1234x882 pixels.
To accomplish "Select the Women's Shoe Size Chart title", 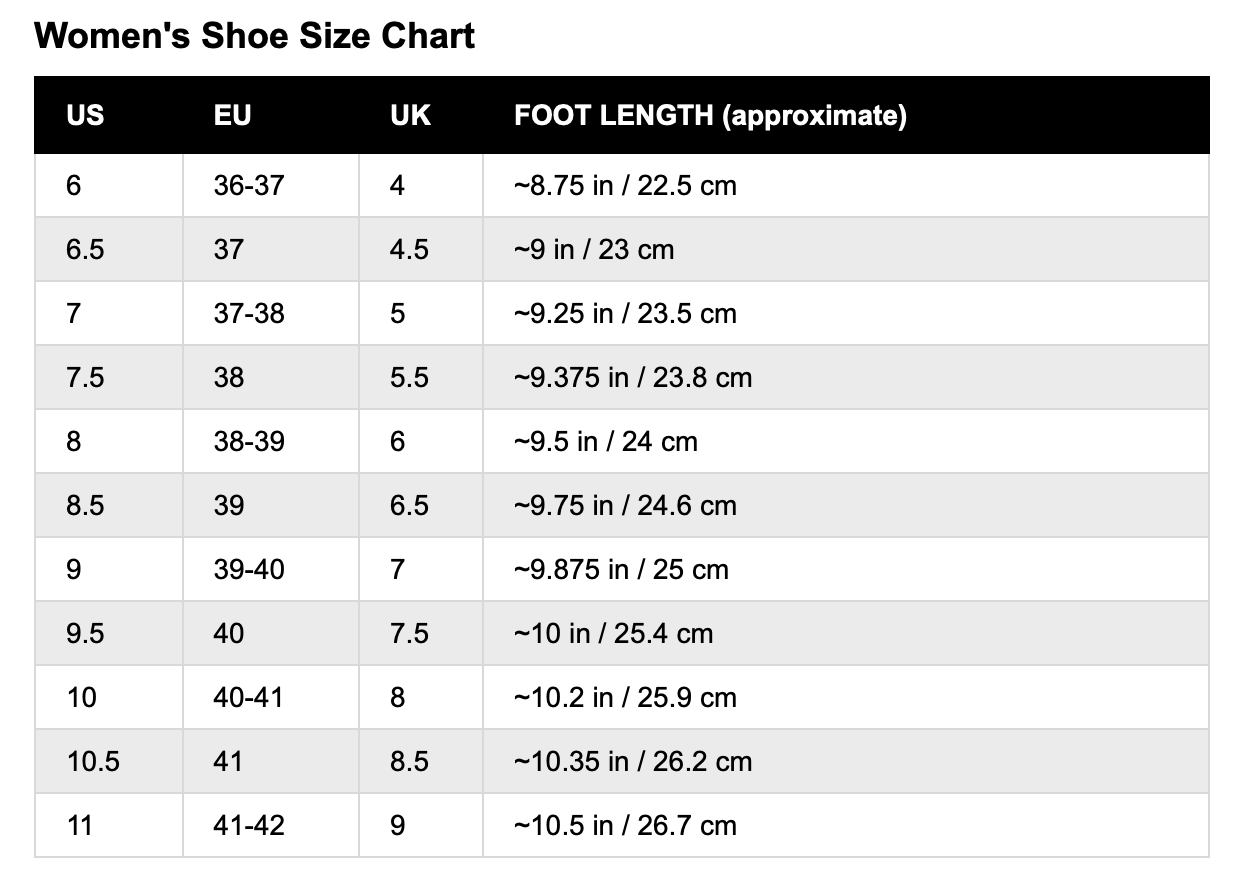I will (255, 36).
